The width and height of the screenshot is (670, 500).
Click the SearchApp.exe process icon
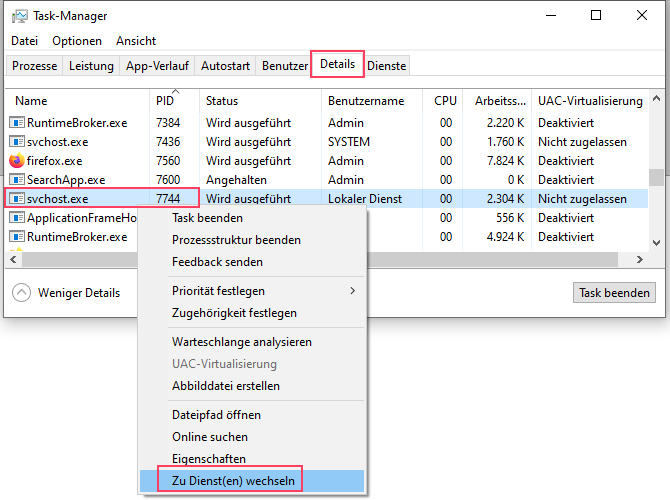(17, 179)
